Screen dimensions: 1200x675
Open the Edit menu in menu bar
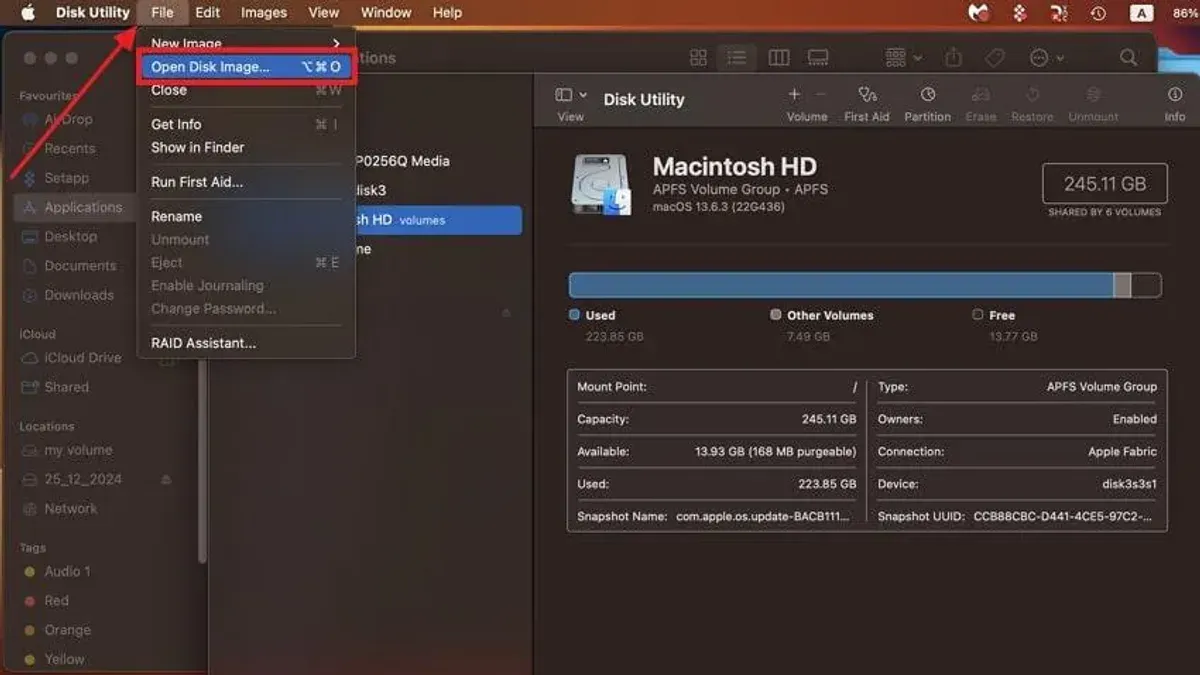click(208, 12)
